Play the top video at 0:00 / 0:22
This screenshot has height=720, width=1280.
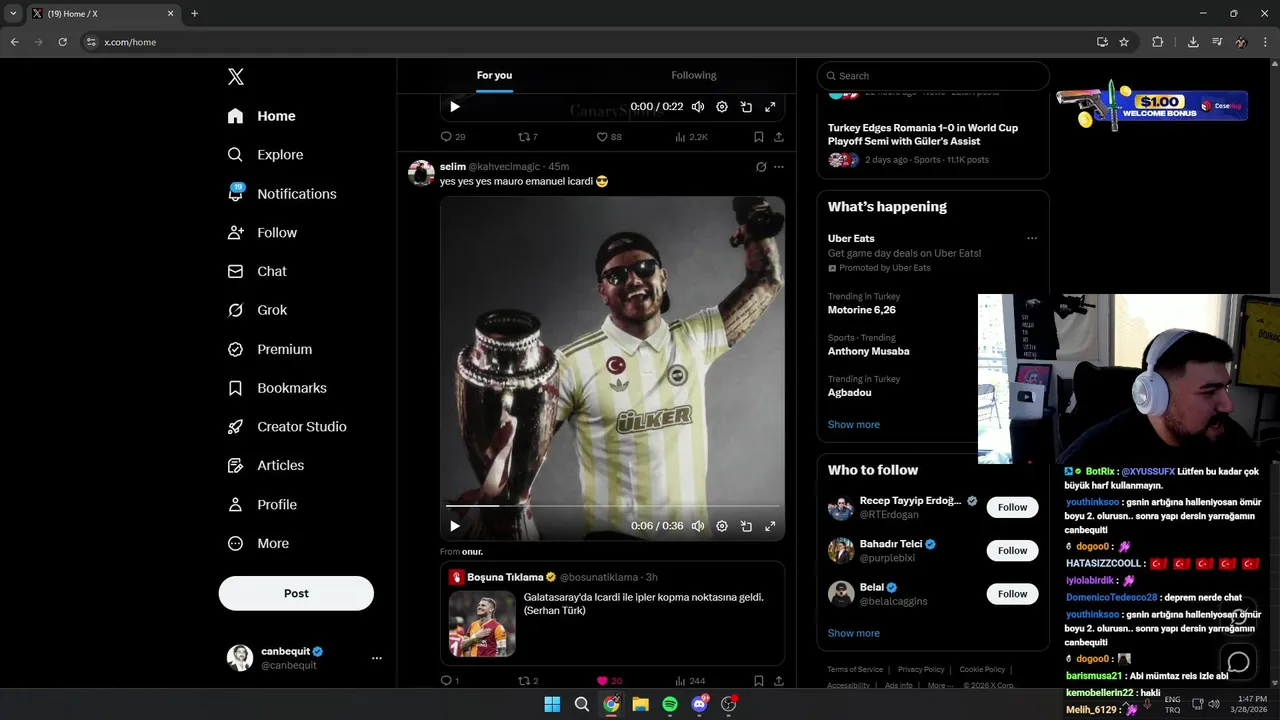455,107
